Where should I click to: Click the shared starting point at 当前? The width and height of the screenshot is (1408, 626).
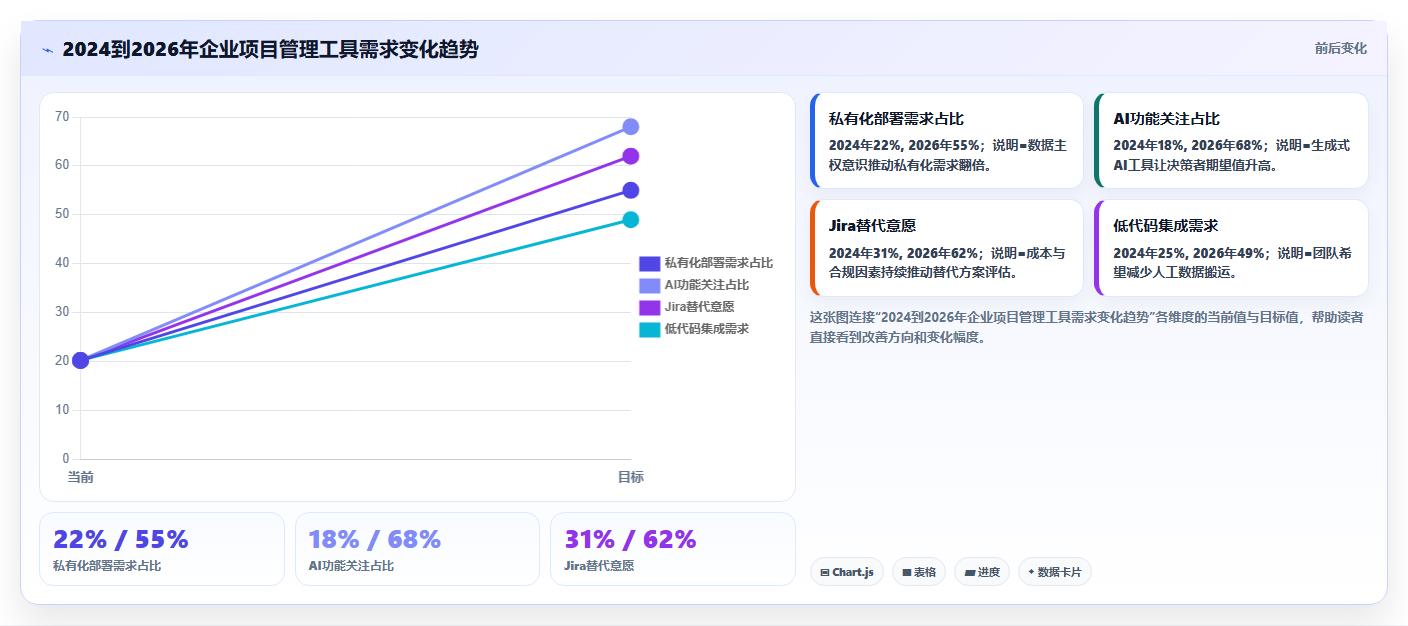click(81, 360)
